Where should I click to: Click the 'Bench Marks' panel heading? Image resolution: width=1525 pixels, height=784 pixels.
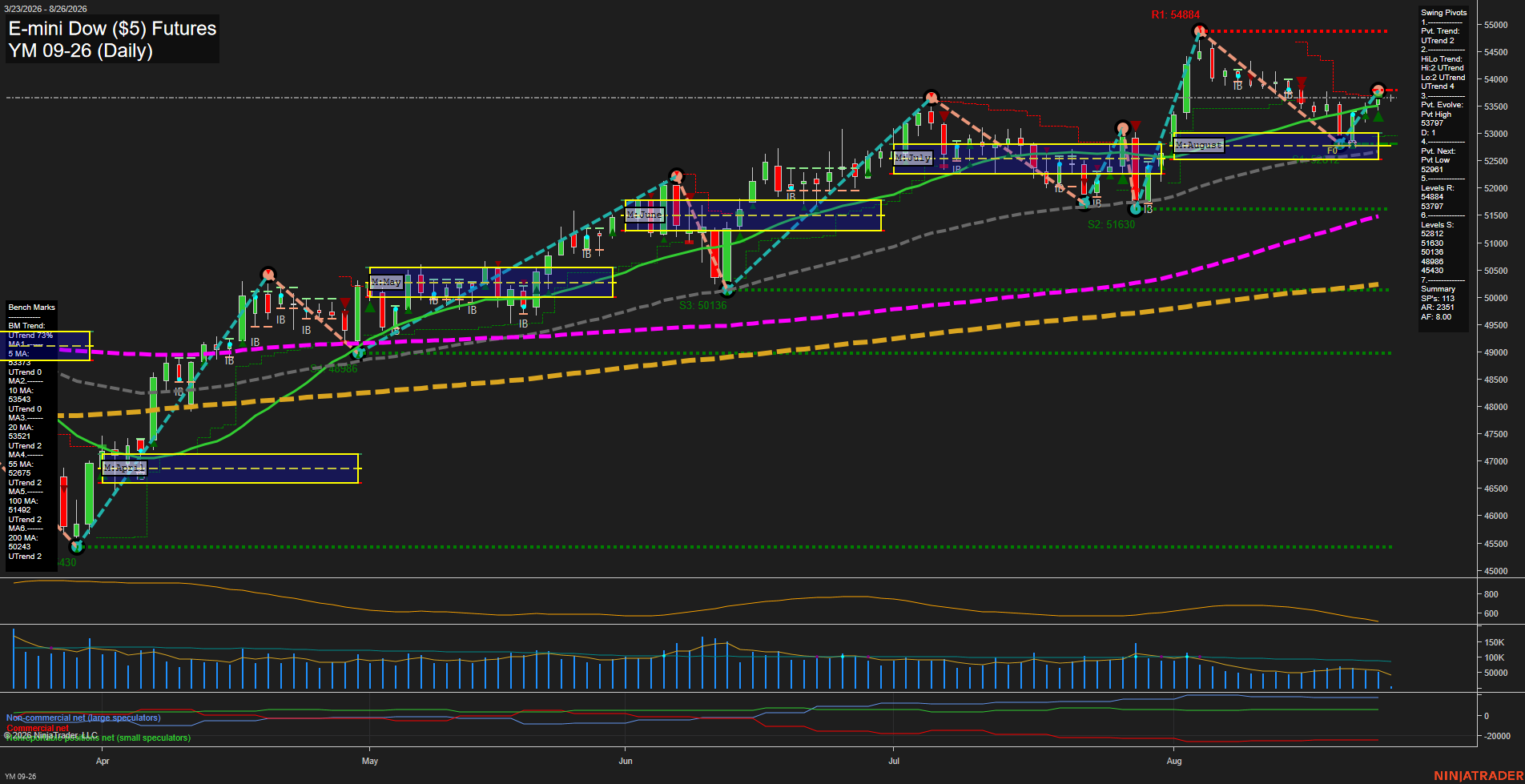[32, 308]
